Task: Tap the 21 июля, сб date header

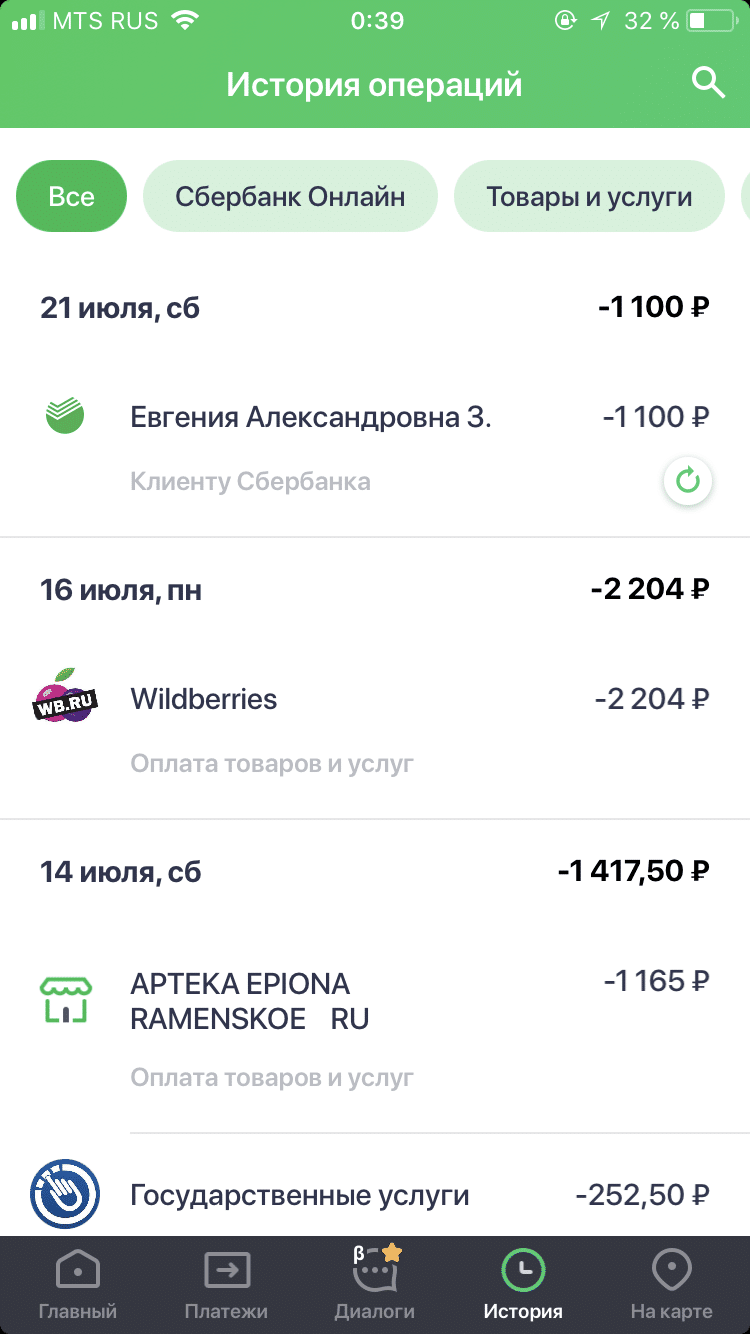Action: point(120,308)
